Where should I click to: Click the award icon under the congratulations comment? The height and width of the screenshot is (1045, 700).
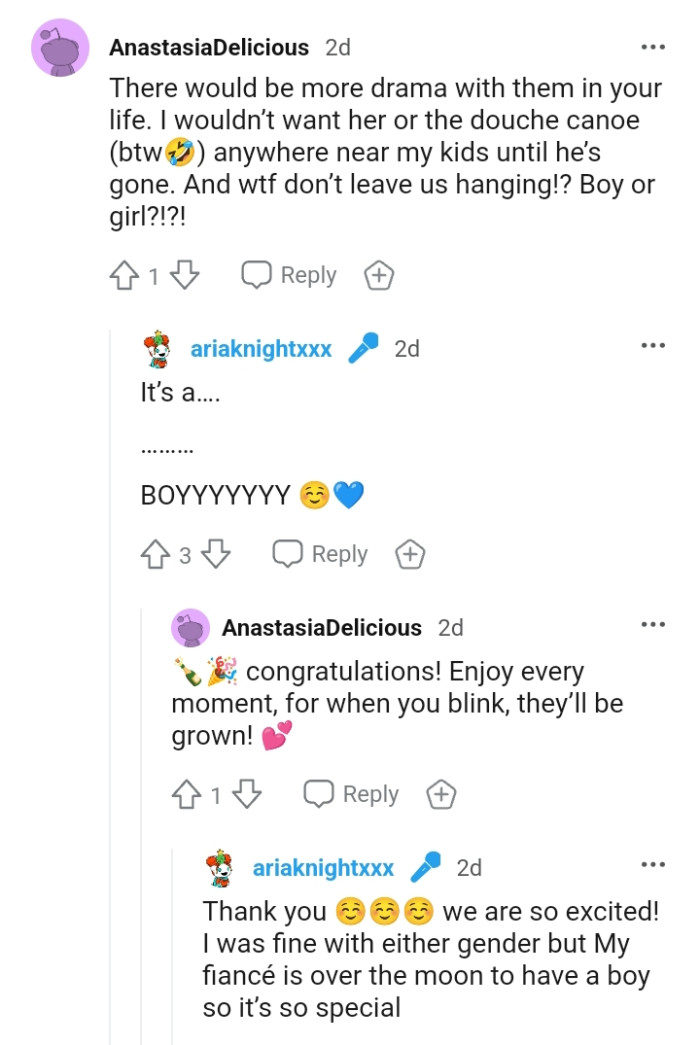(441, 793)
